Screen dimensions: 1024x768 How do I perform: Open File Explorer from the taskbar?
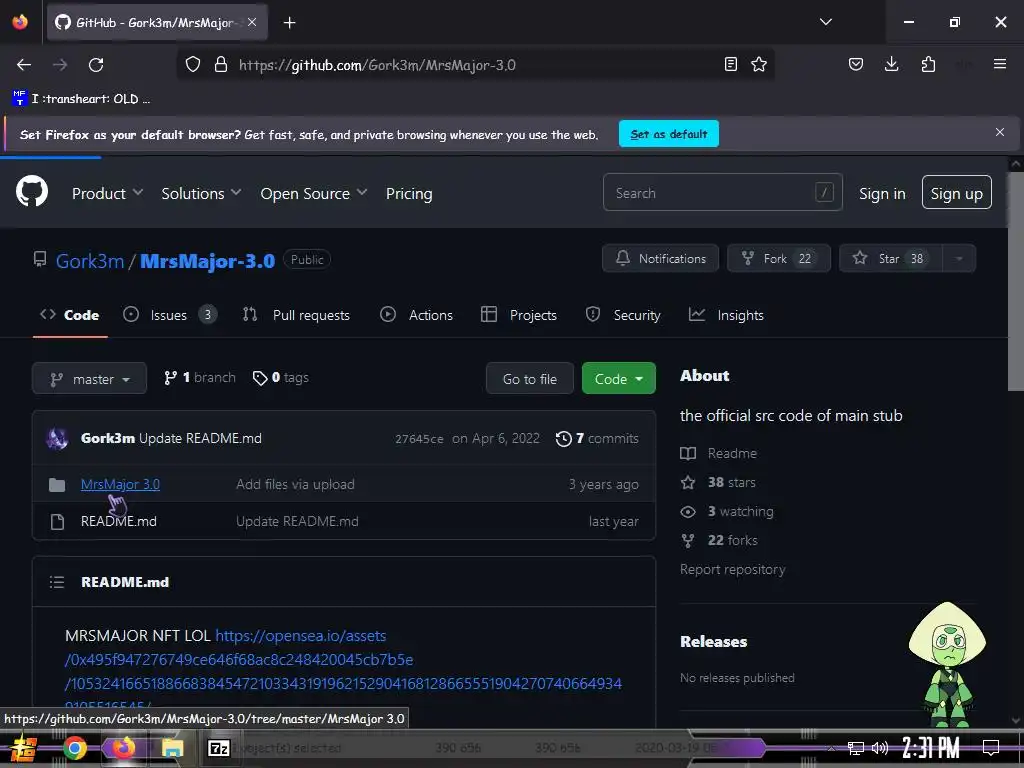[172, 748]
